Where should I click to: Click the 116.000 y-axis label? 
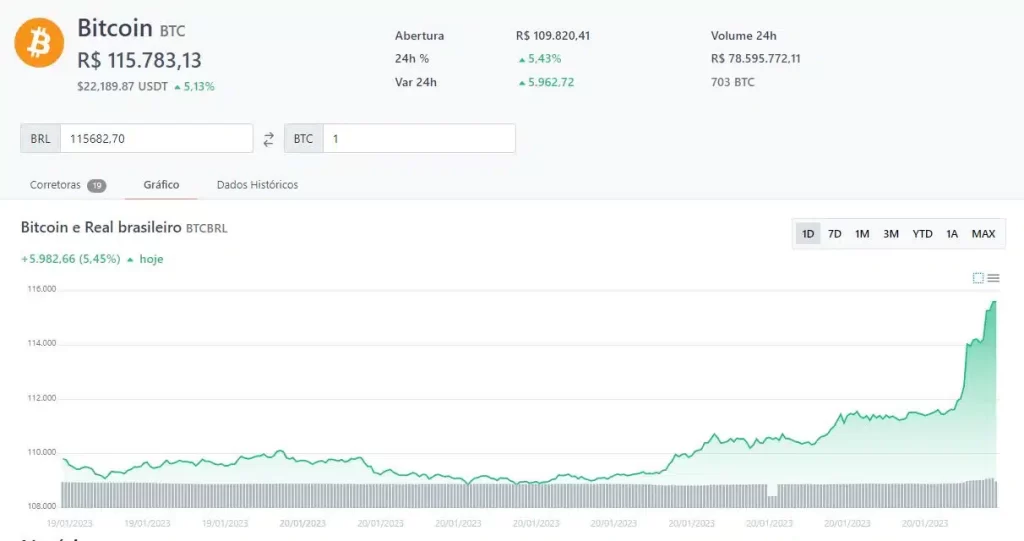click(42, 289)
